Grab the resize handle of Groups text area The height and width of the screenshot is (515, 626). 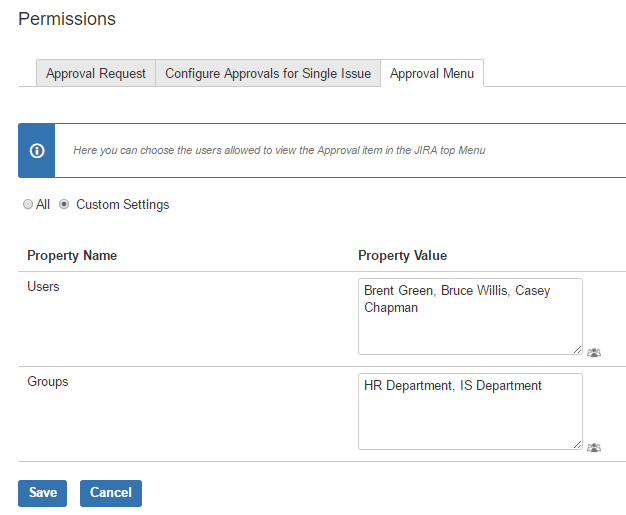pyautogui.click(x=577, y=445)
